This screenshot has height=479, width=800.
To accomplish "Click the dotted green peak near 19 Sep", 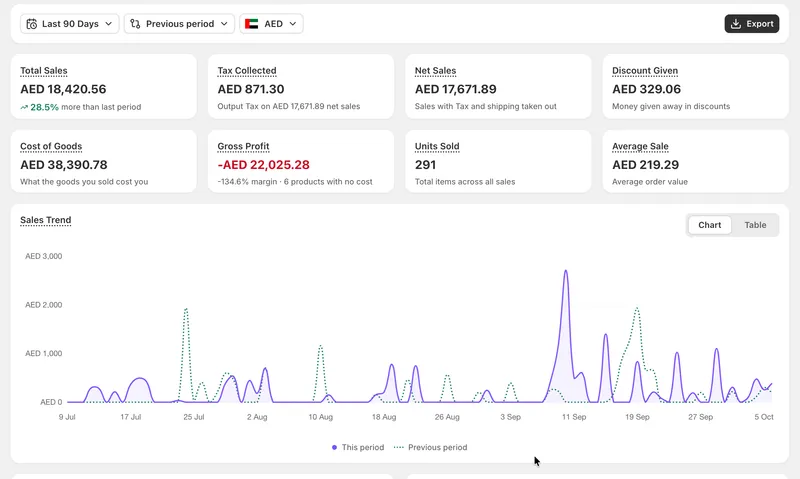I will click(x=637, y=309).
